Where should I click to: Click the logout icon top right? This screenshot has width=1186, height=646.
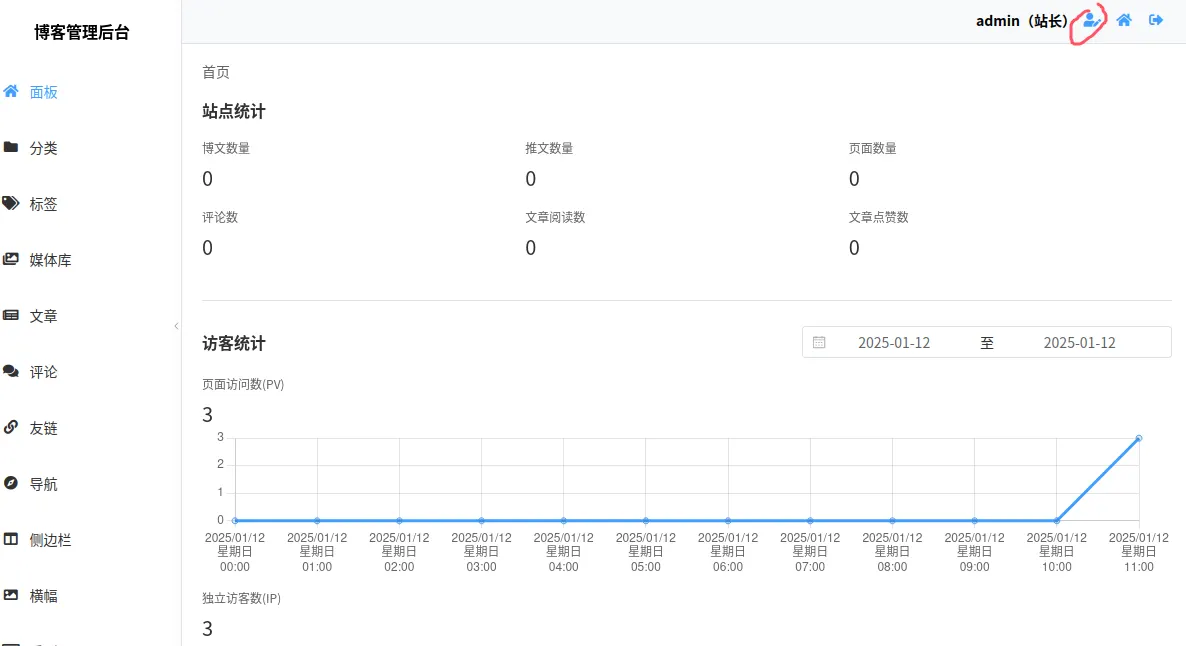point(1156,19)
